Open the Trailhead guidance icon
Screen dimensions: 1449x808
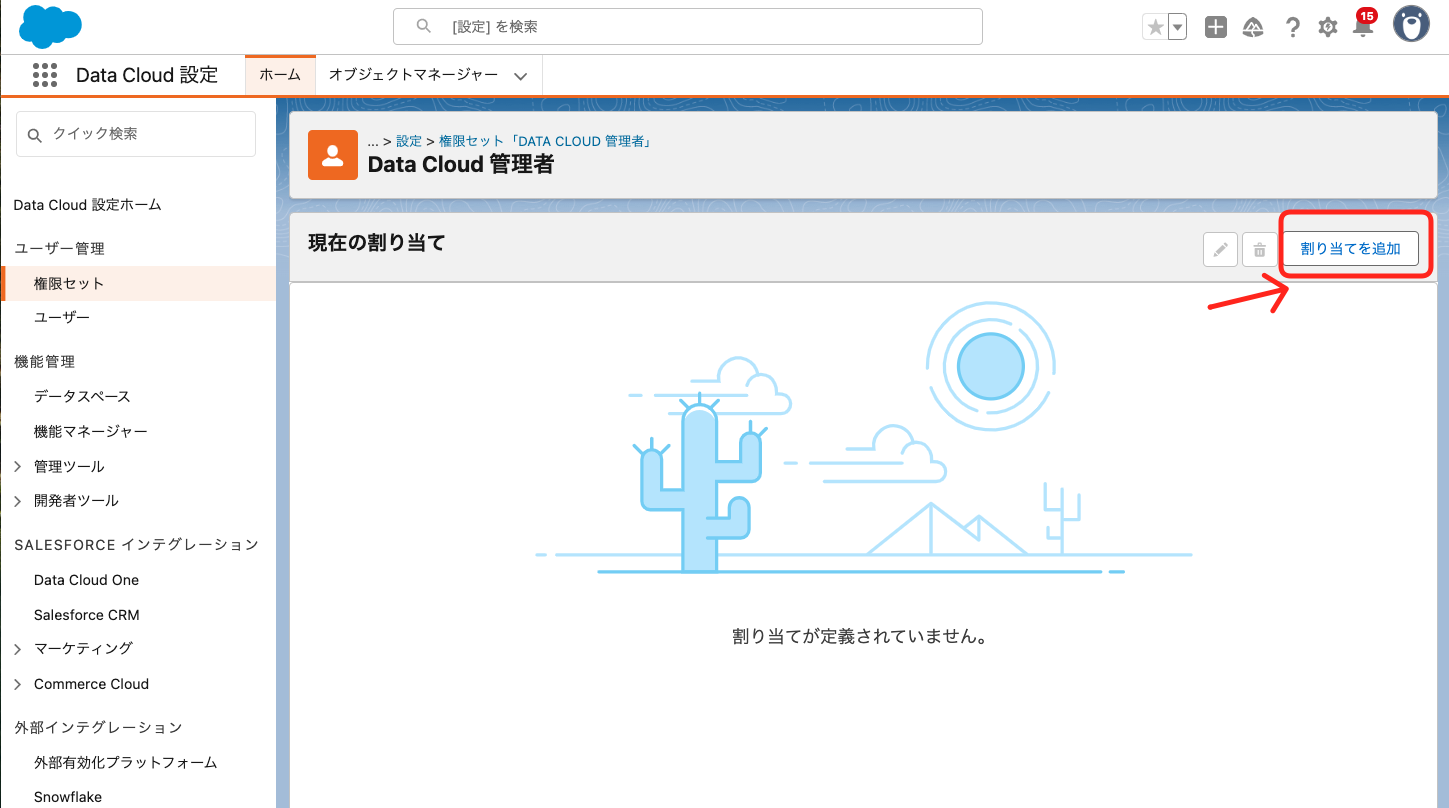pos(1253,28)
